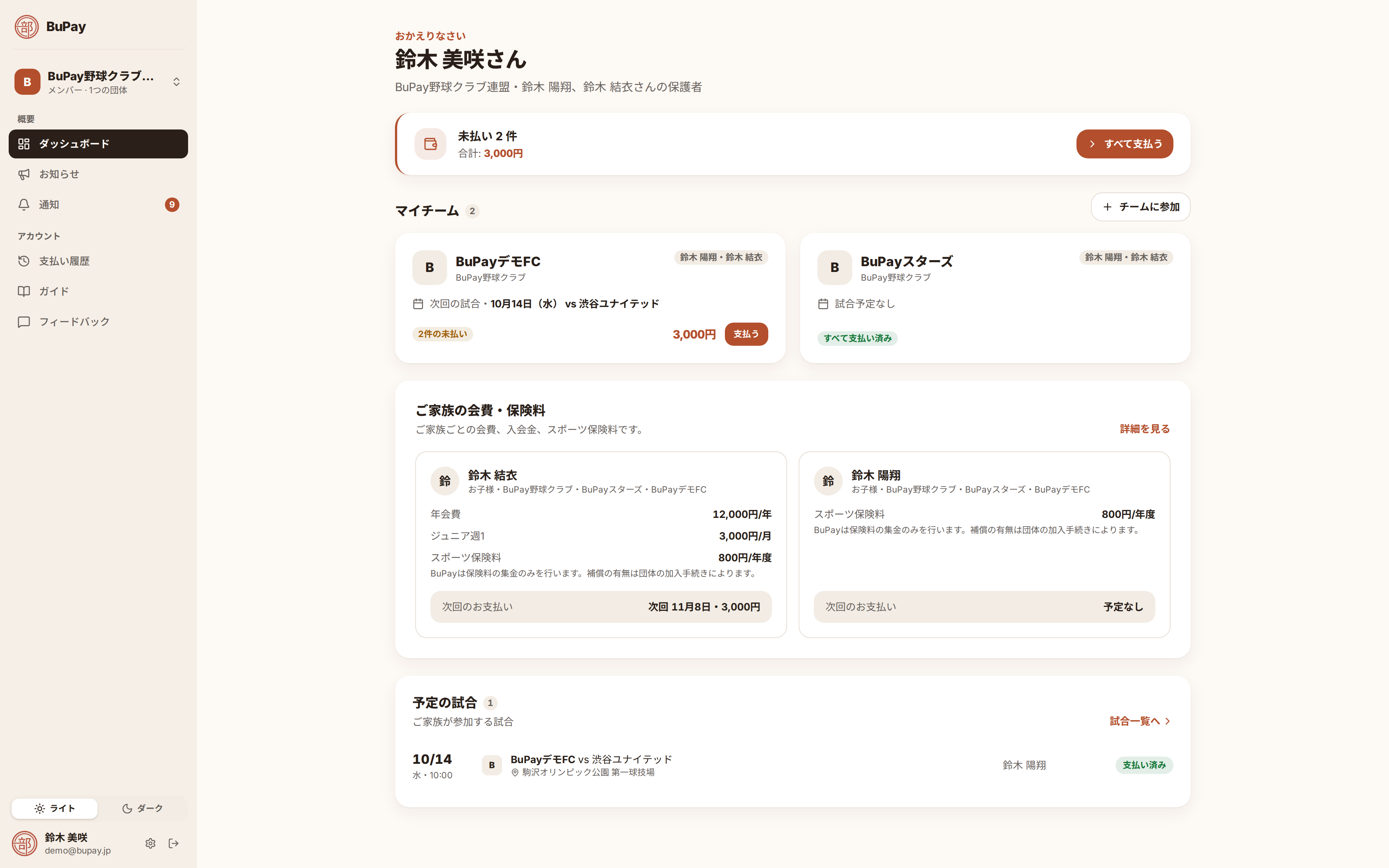This screenshot has width=1389, height=868.
Task: Click the 支払う button for 3,000円
Action: pyautogui.click(x=746, y=334)
